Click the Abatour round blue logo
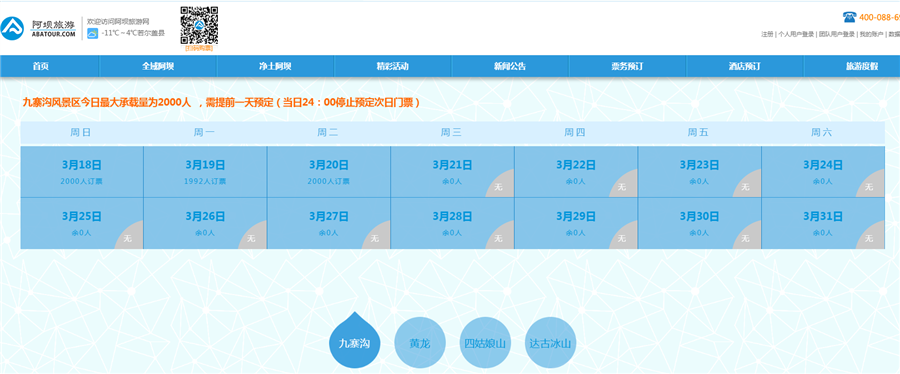This screenshot has width=900, height=374. pyautogui.click(x=12, y=29)
